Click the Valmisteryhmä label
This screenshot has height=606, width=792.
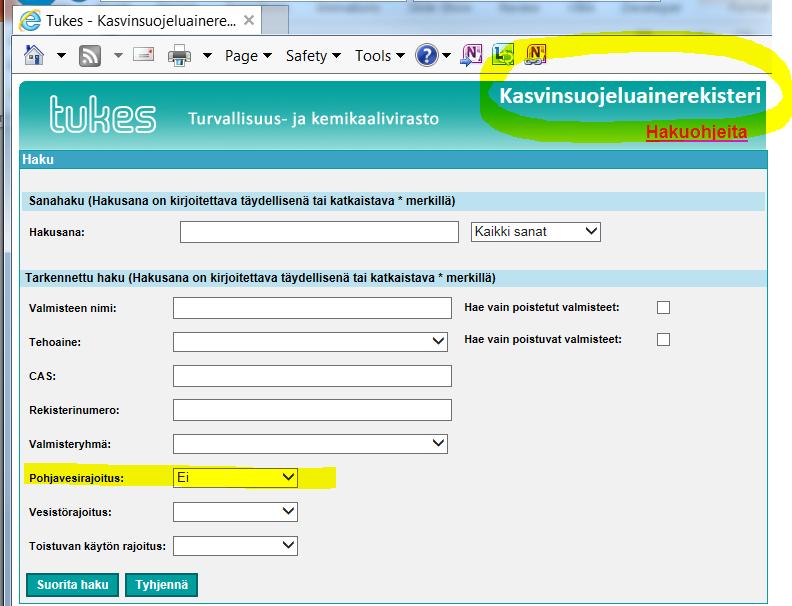70,444
